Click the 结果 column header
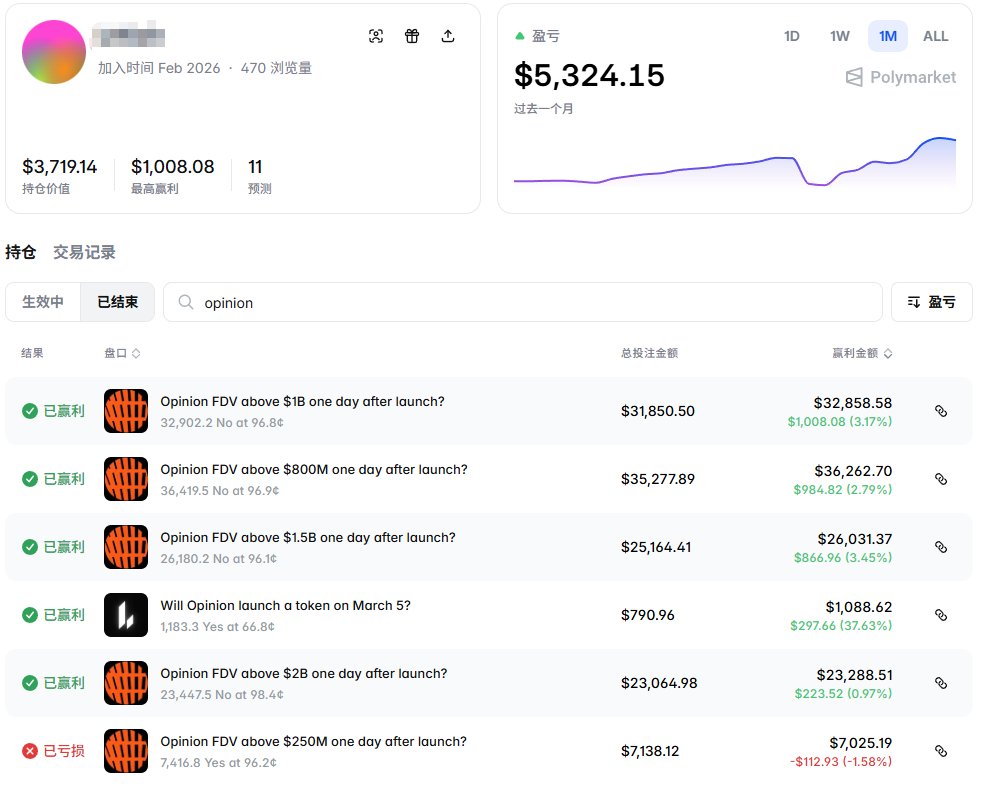 33,354
